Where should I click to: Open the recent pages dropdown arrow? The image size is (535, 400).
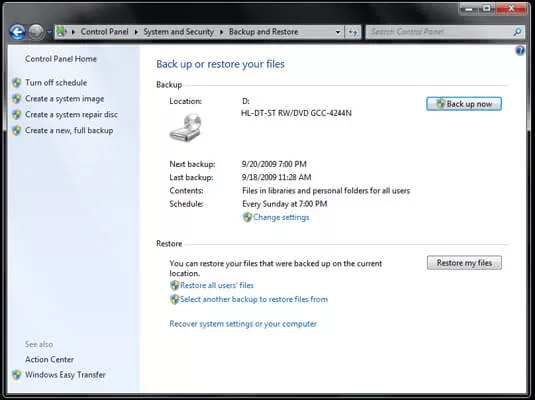coord(49,32)
